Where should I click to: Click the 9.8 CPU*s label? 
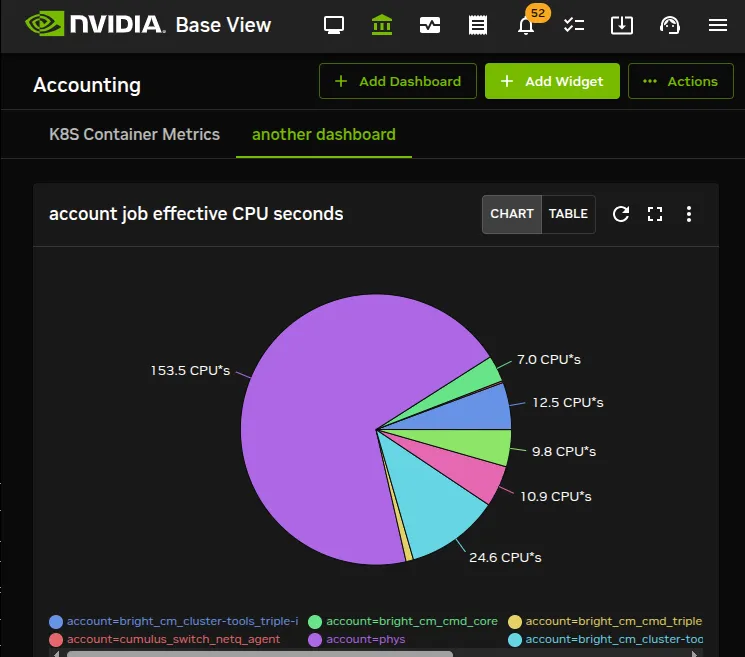[x=564, y=451]
